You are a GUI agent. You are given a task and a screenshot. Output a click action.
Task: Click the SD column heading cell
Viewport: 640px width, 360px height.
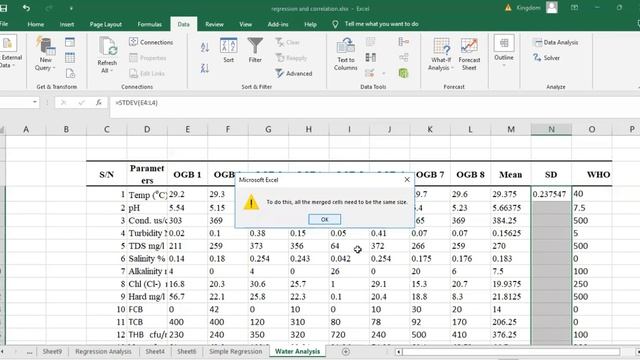coord(551,175)
